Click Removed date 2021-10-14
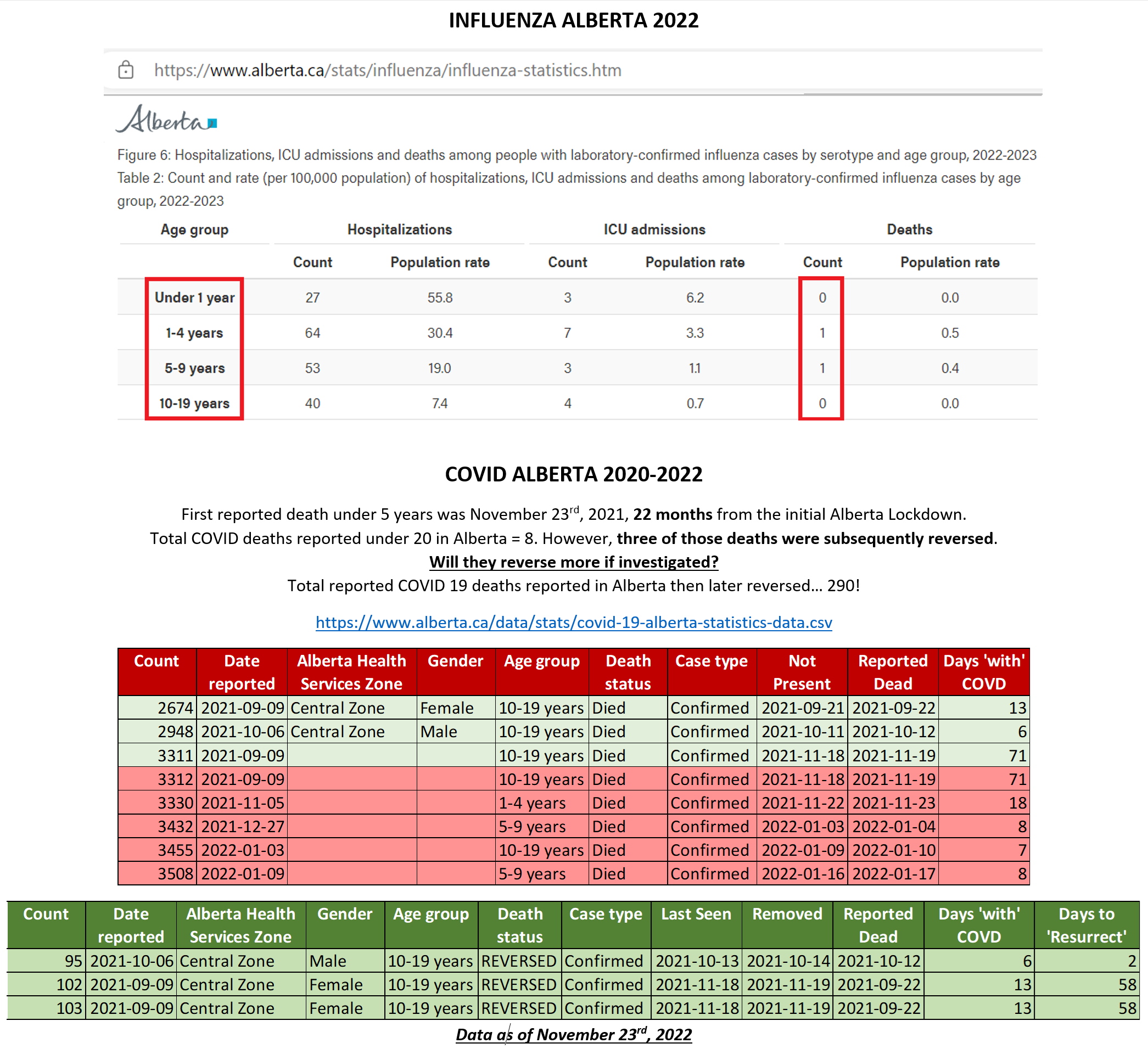Viewport: 1148px width, 1060px height. click(787, 961)
